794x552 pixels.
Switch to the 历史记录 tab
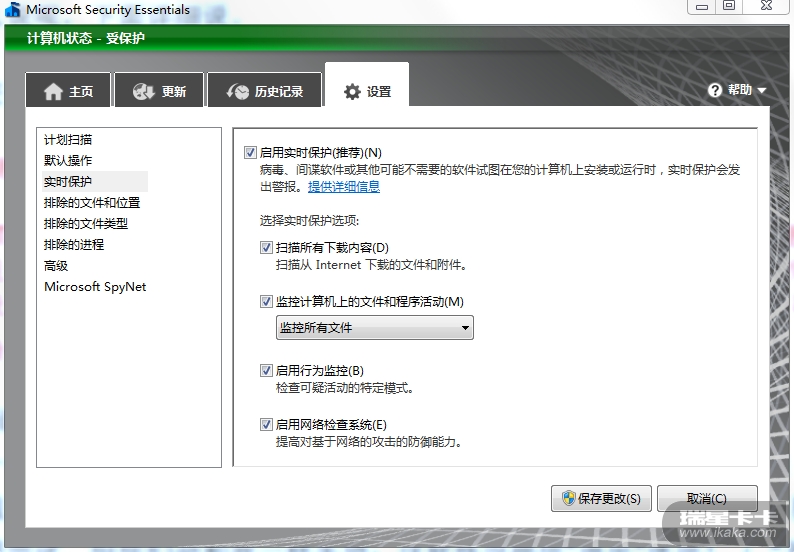pyautogui.click(x=264, y=90)
